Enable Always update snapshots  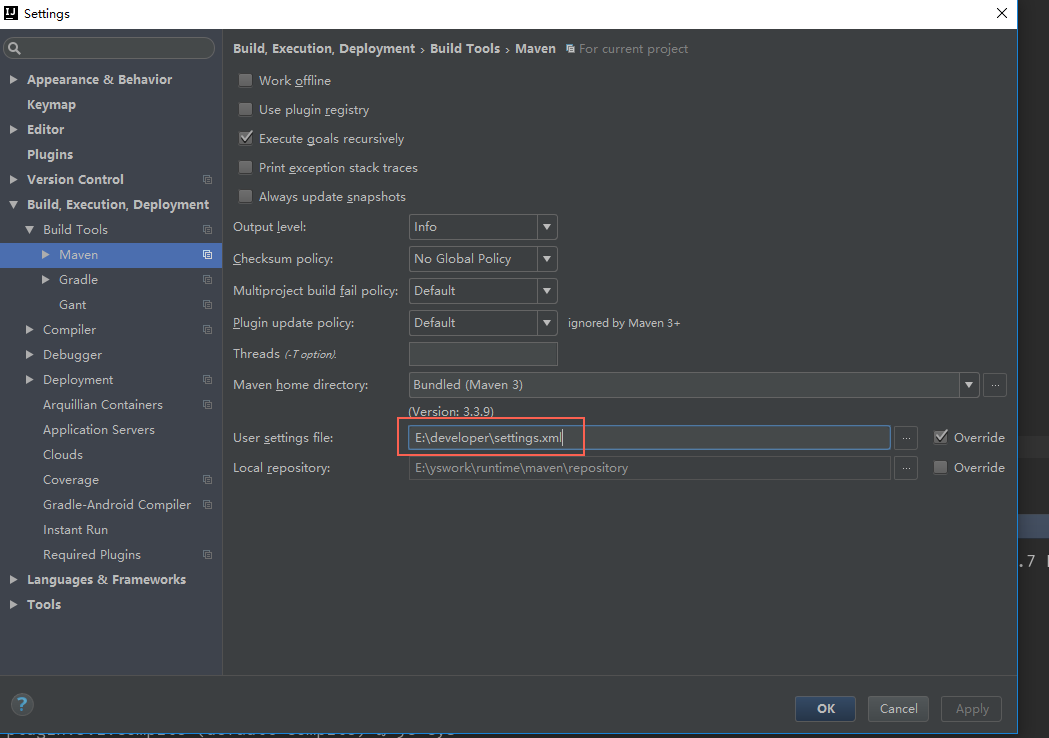pyautogui.click(x=246, y=196)
